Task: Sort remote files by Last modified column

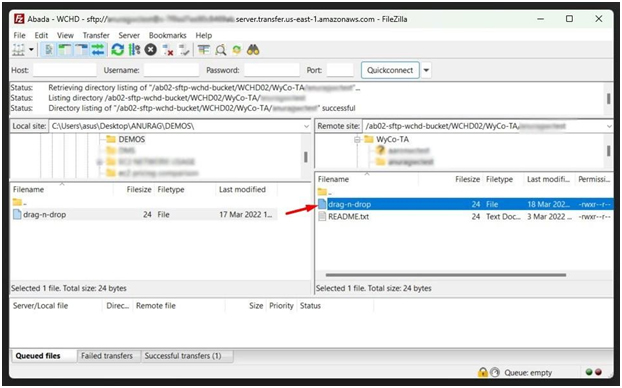Action: [x=549, y=179]
